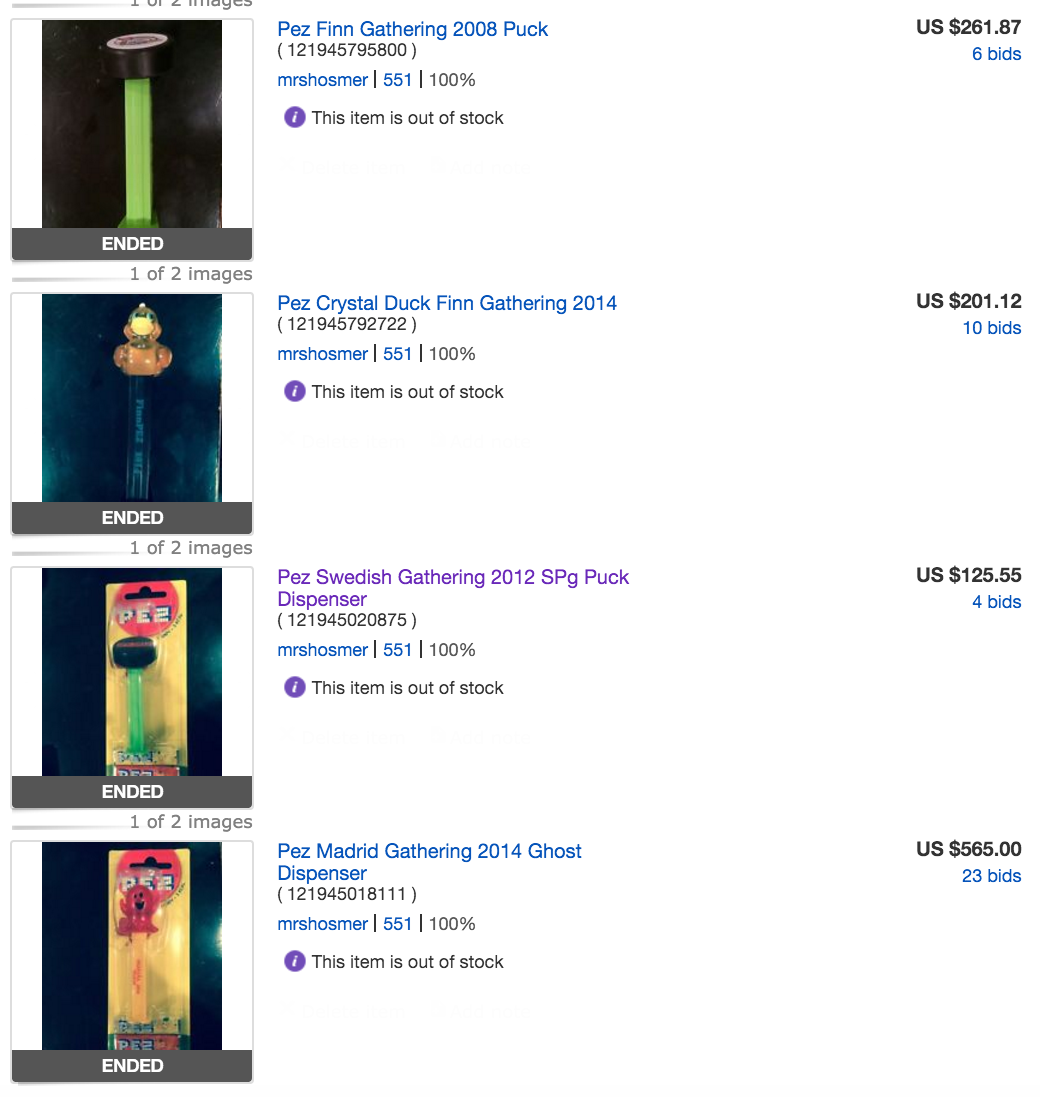The width and height of the screenshot is (1040, 1097).
Task: Open the Pez Finn Gathering 2008 Puck listing
Action: (x=413, y=29)
